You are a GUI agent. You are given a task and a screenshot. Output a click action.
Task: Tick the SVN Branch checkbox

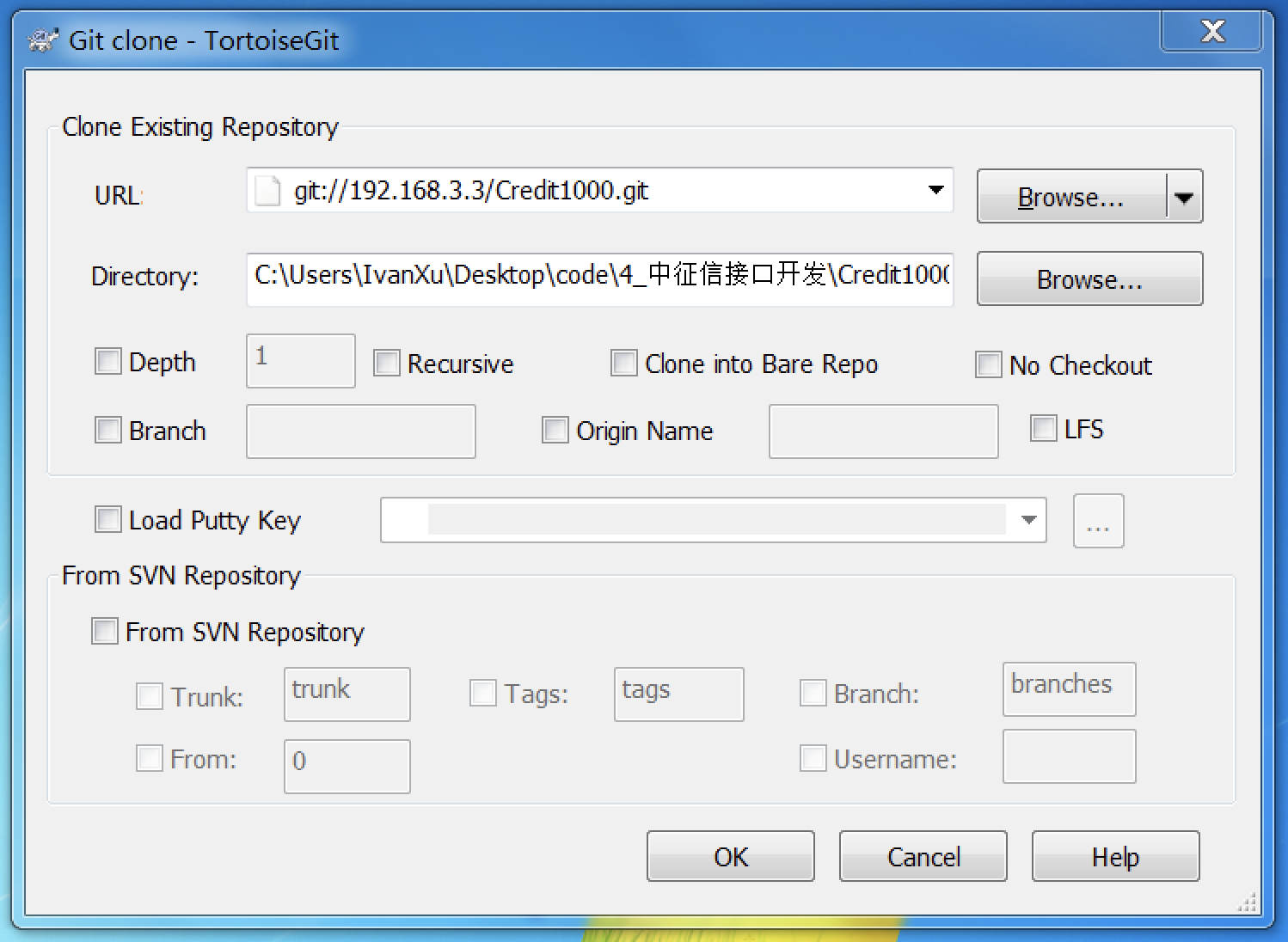pyautogui.click(x=813, y=693)
